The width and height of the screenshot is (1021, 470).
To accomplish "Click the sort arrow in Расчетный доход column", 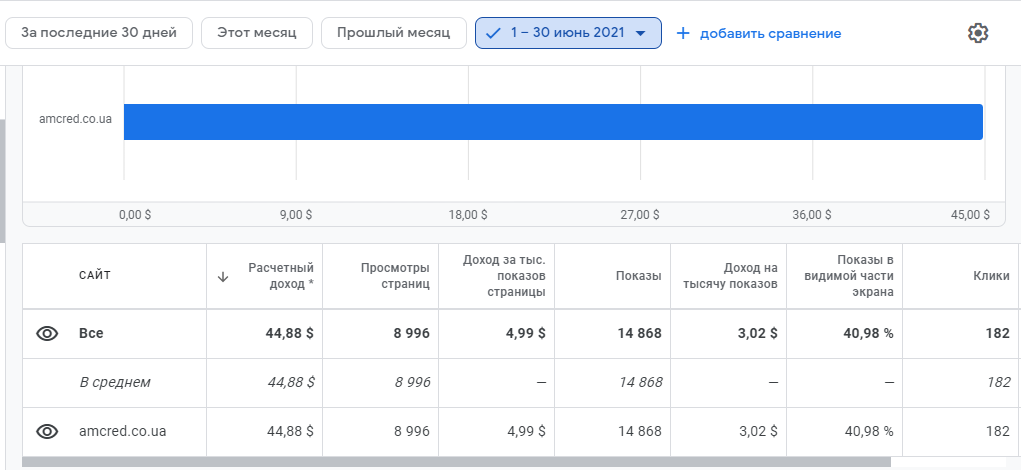I will click(x=223, y=277).
